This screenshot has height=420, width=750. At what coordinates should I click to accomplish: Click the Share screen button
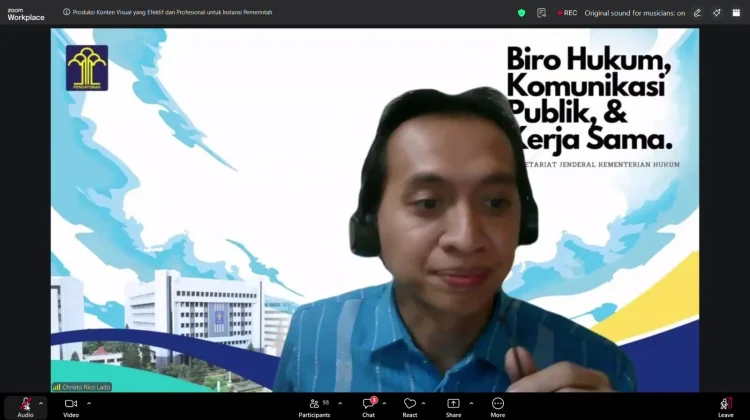click(x=453, y=407)
